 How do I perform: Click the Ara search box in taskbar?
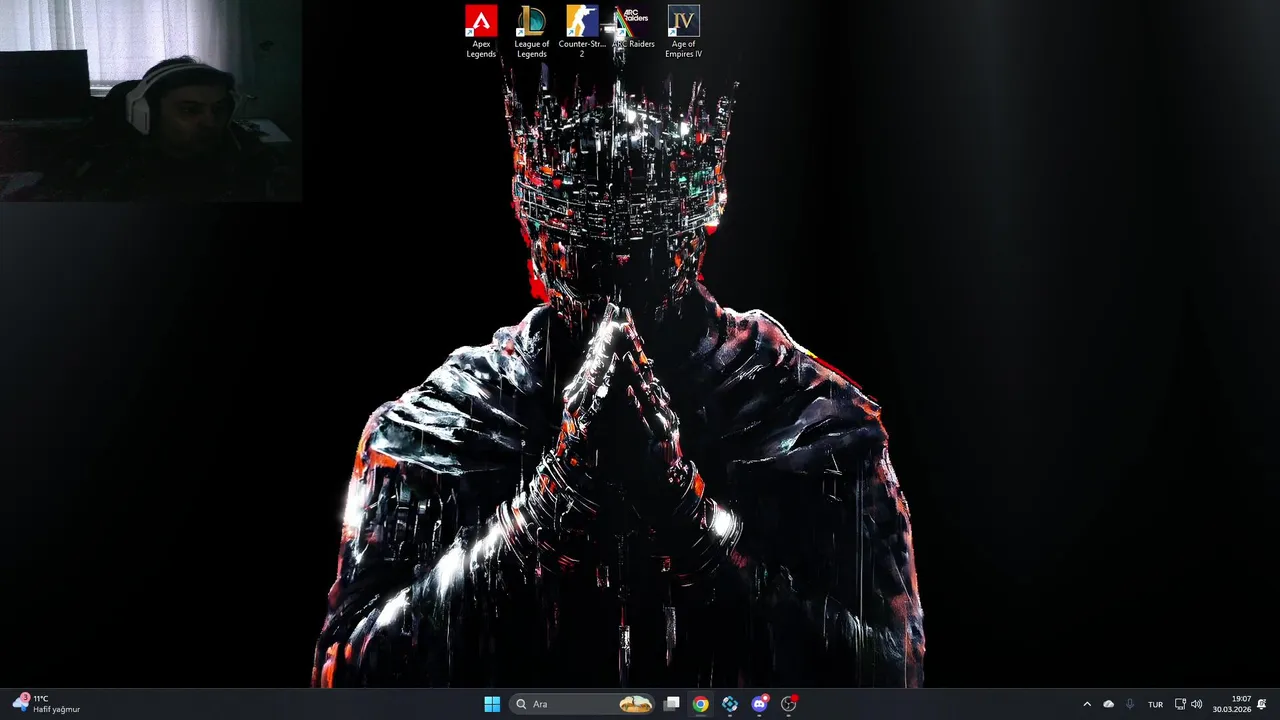click(x=583, y=704)
